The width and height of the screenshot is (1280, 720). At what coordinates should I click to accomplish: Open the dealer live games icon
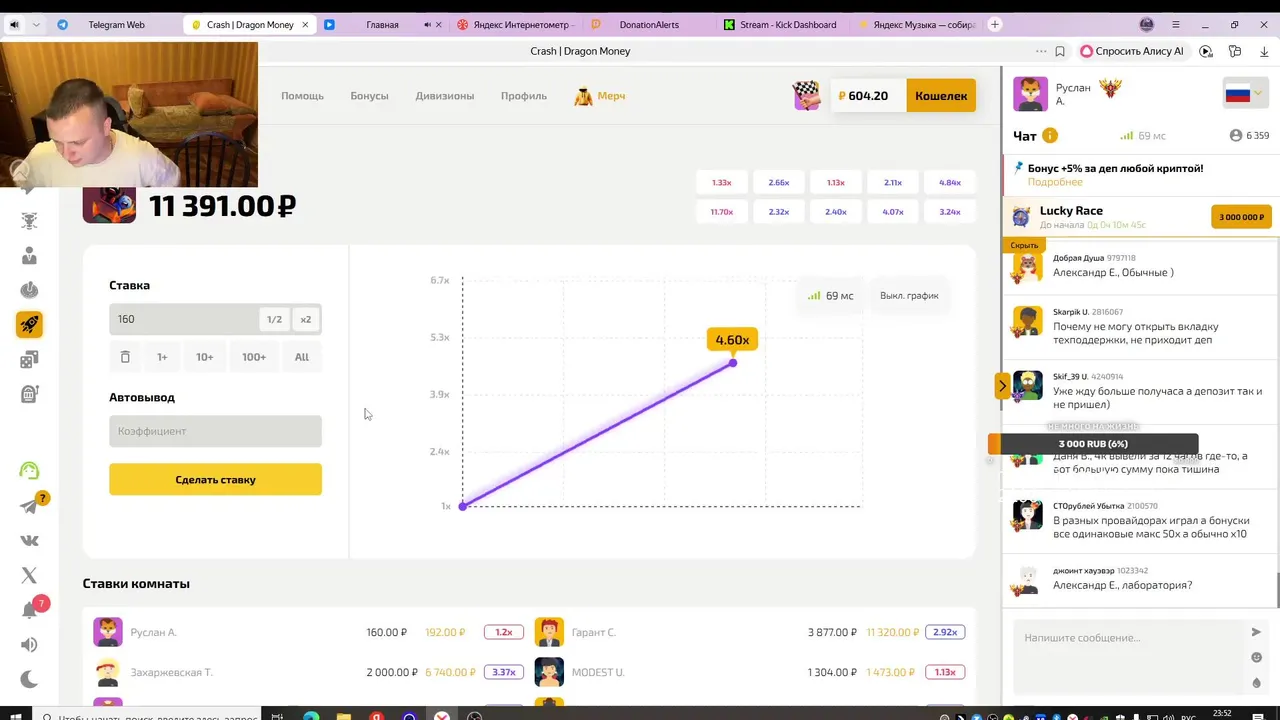tap(29, 256)
